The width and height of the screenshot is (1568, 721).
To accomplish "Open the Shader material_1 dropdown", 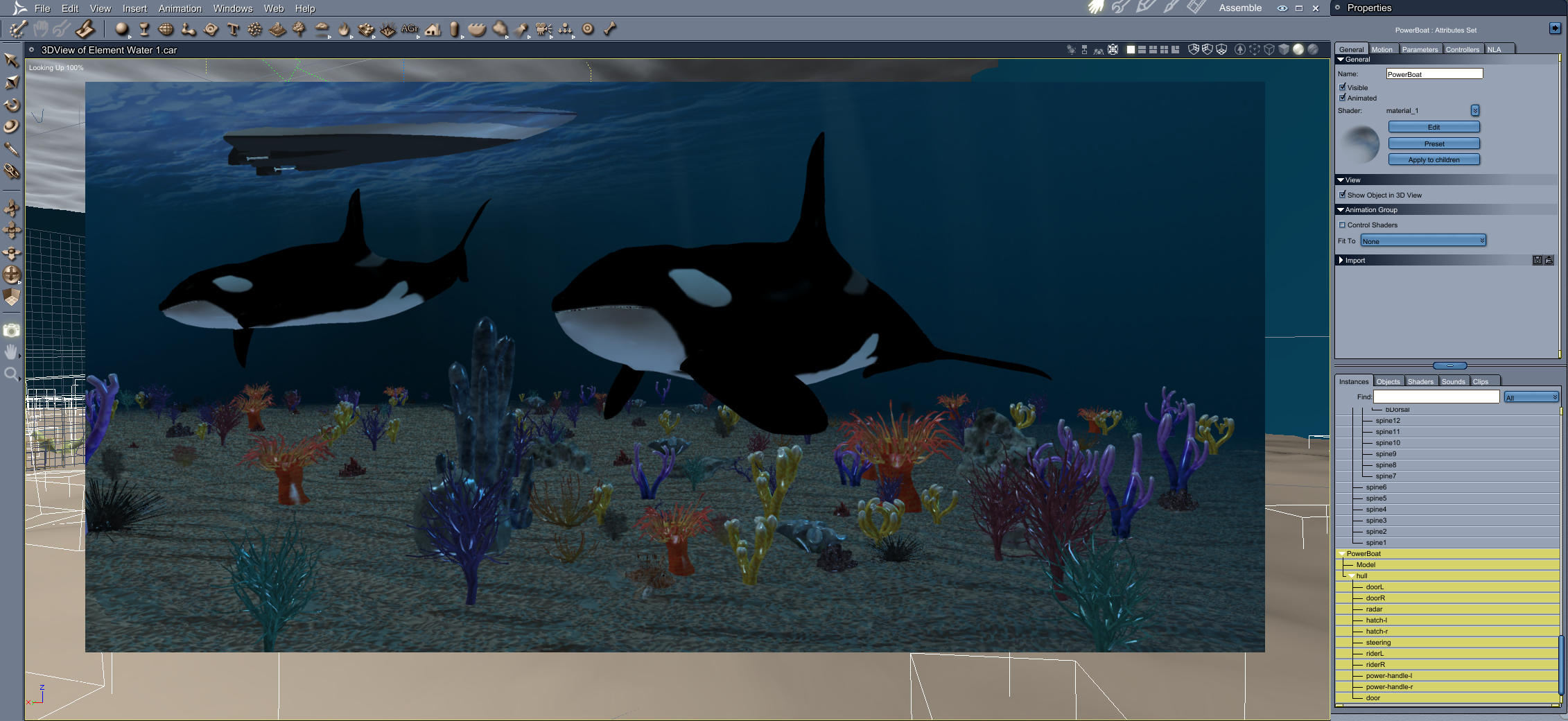I will point(1475,111).
